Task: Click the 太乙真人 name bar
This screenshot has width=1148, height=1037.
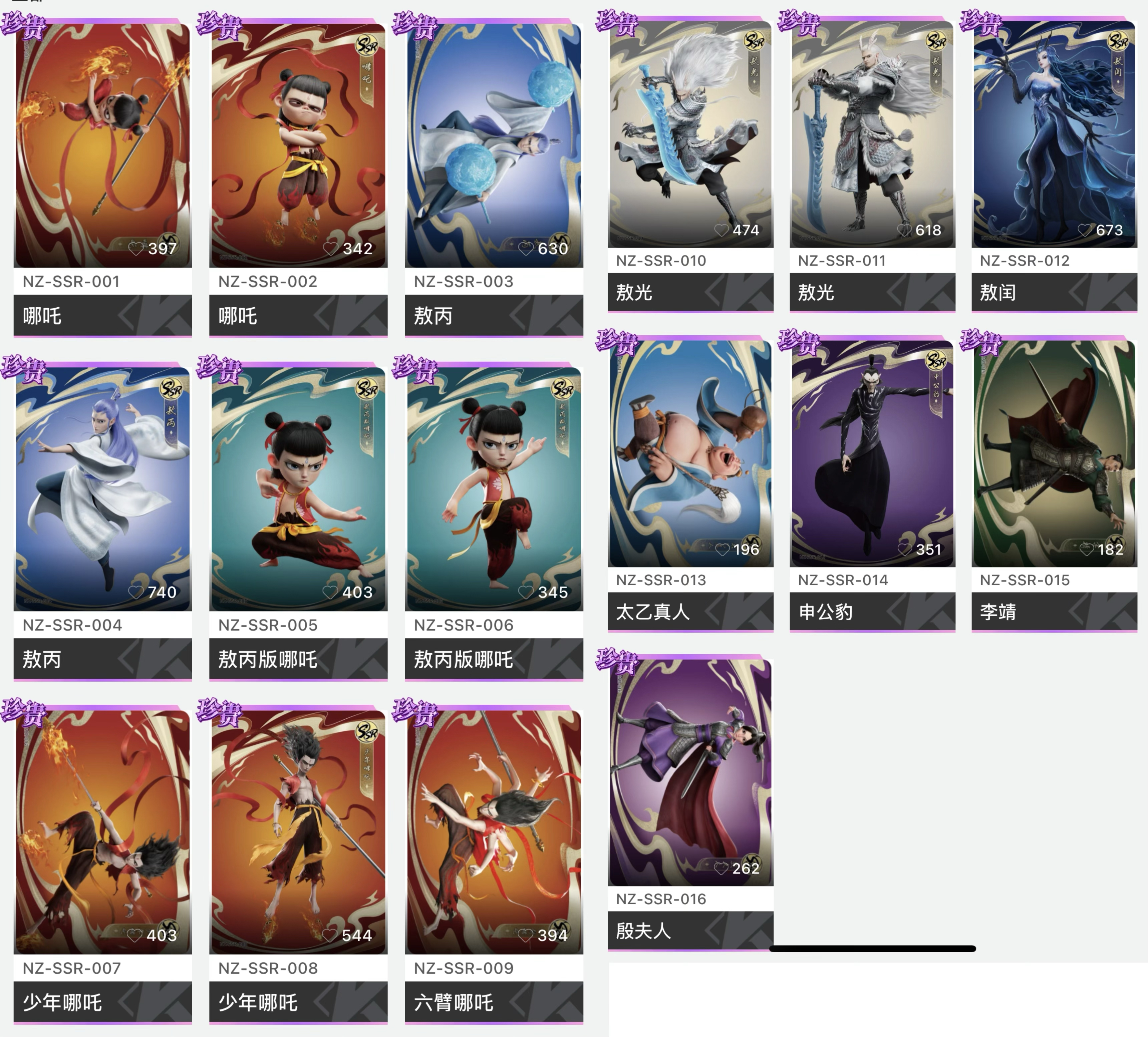Action: pos(690,612)
